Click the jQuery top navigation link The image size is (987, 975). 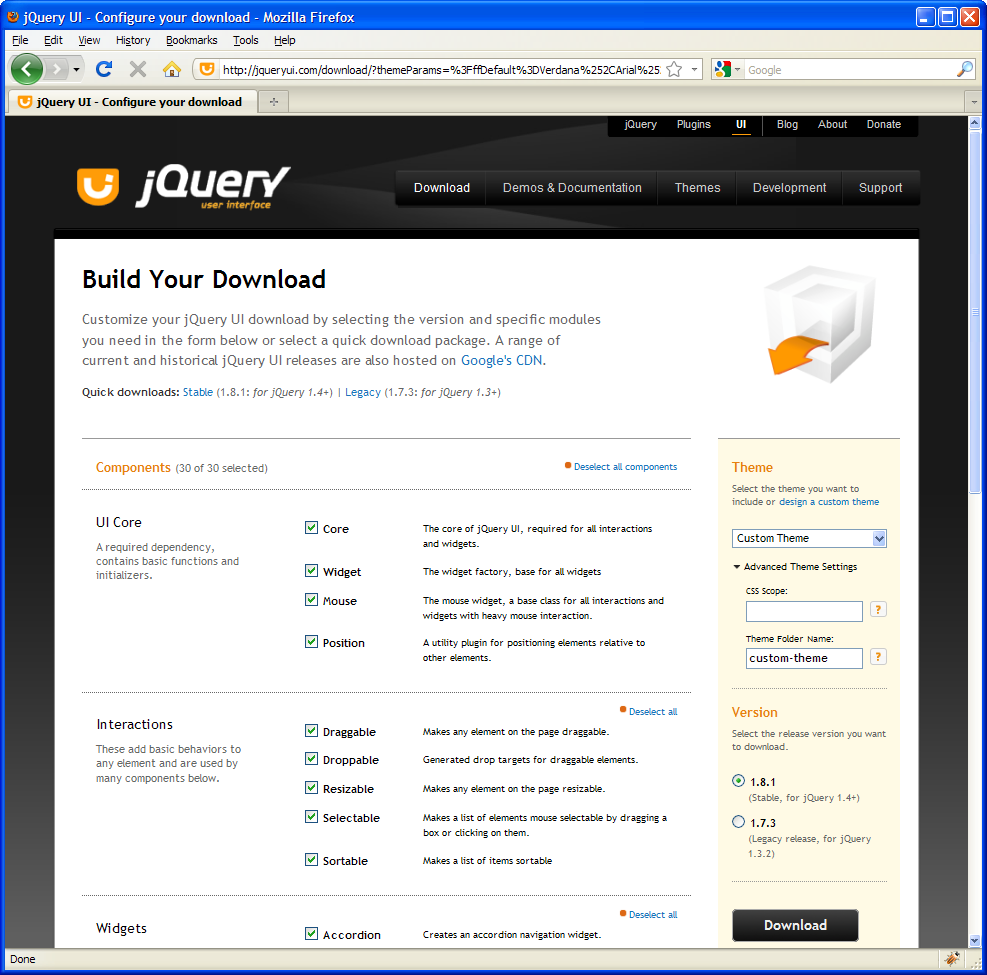coord(640,125)
